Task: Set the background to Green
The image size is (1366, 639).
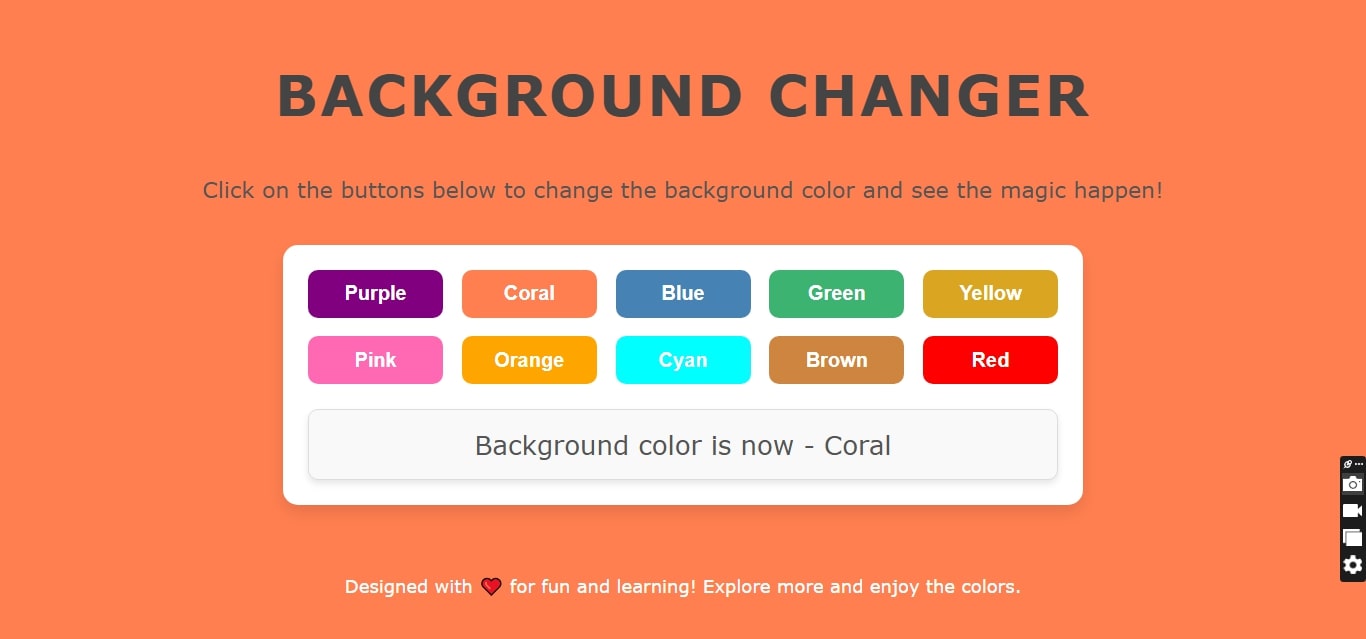Action: (x=836, y=294)
